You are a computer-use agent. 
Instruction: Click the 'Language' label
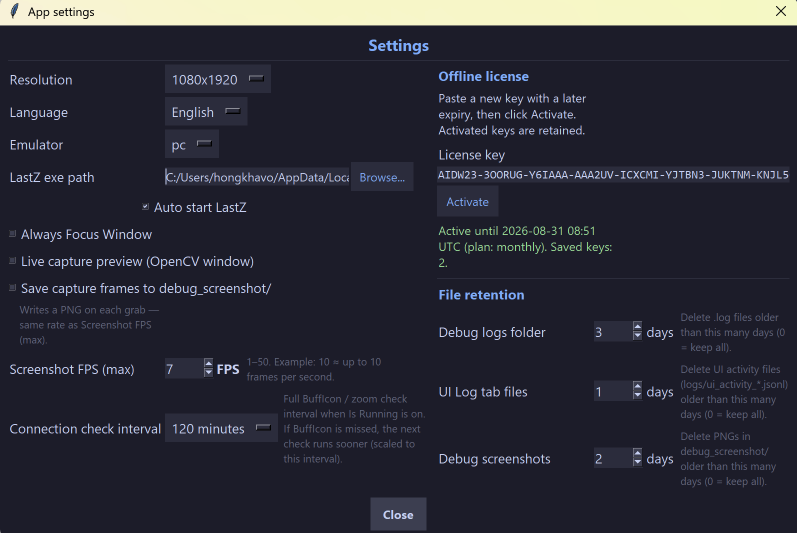[x=39, y=112]
